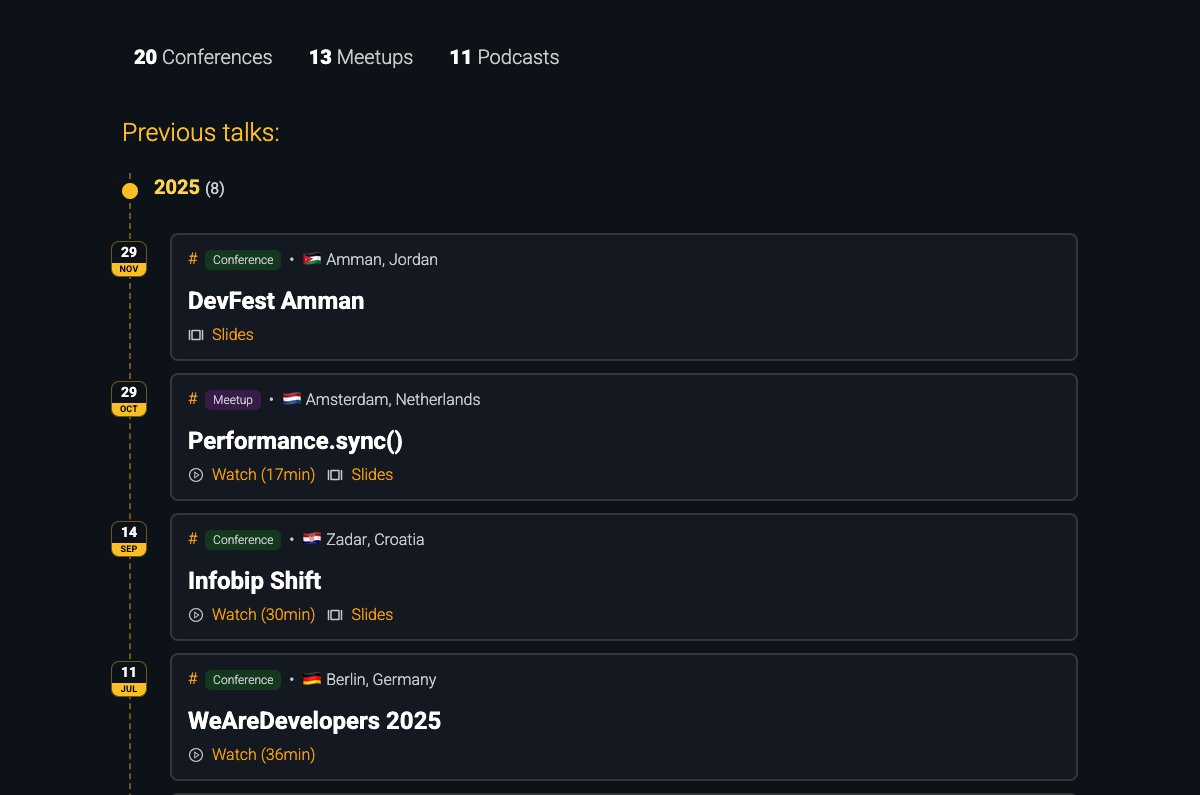The height and width of the screenshot is (795, 1200).
Task: Click the Germany flag next to Berlin
Action: click(x=312, y=679)
